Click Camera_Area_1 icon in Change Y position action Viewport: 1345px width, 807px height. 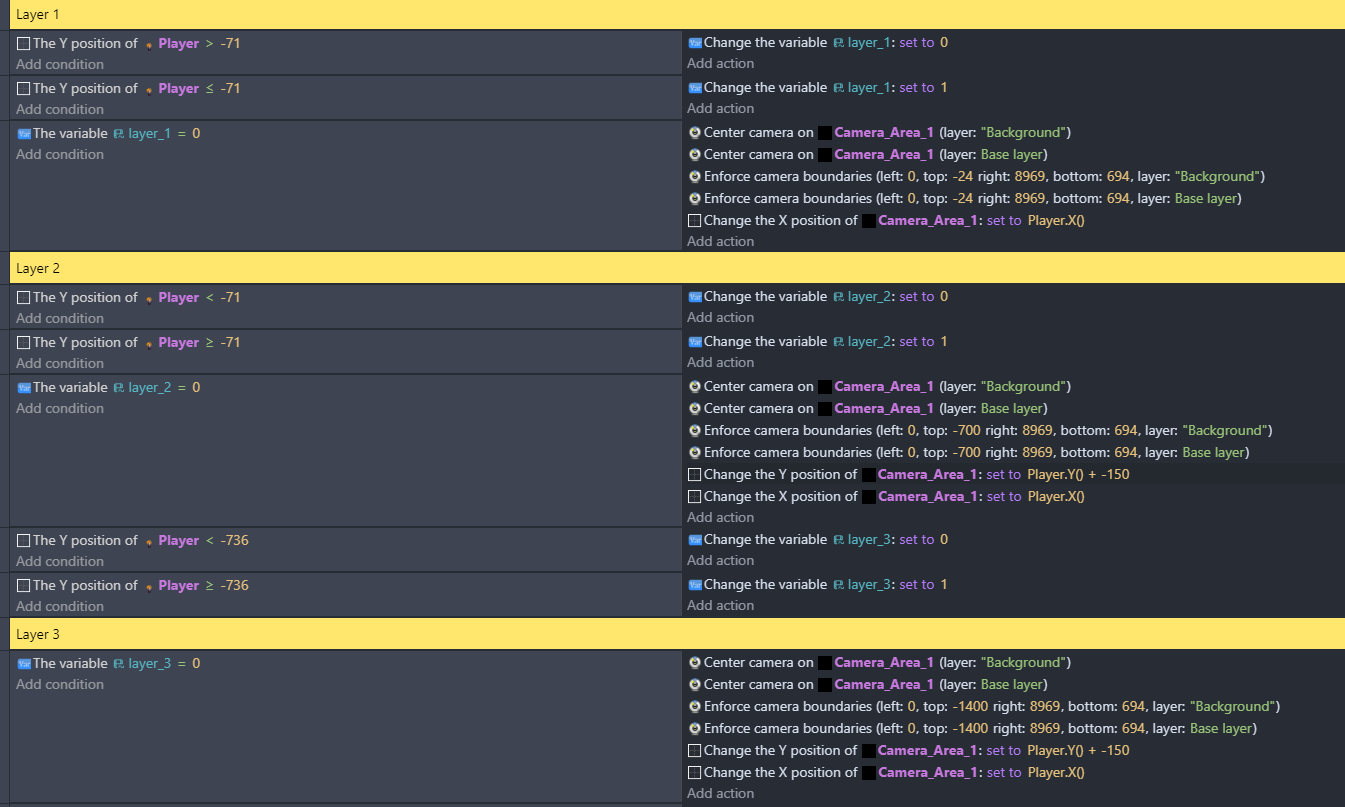[x=868, y=750]
